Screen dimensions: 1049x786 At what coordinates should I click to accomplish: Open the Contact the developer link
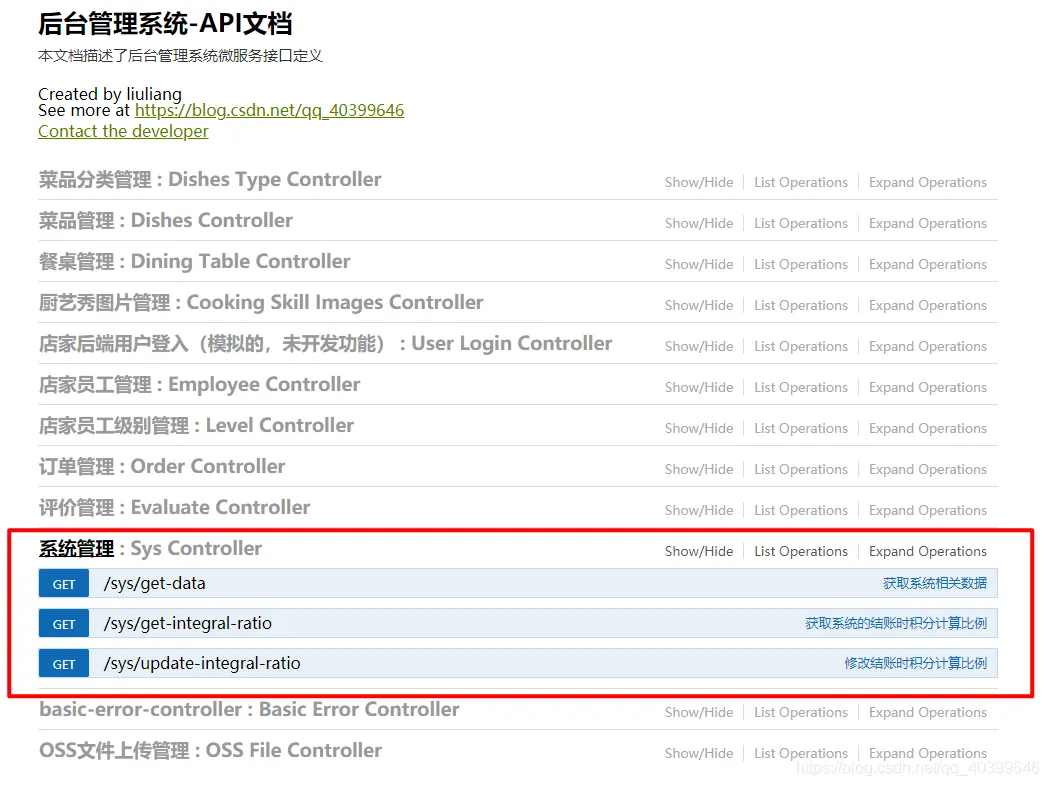point(122,131)
